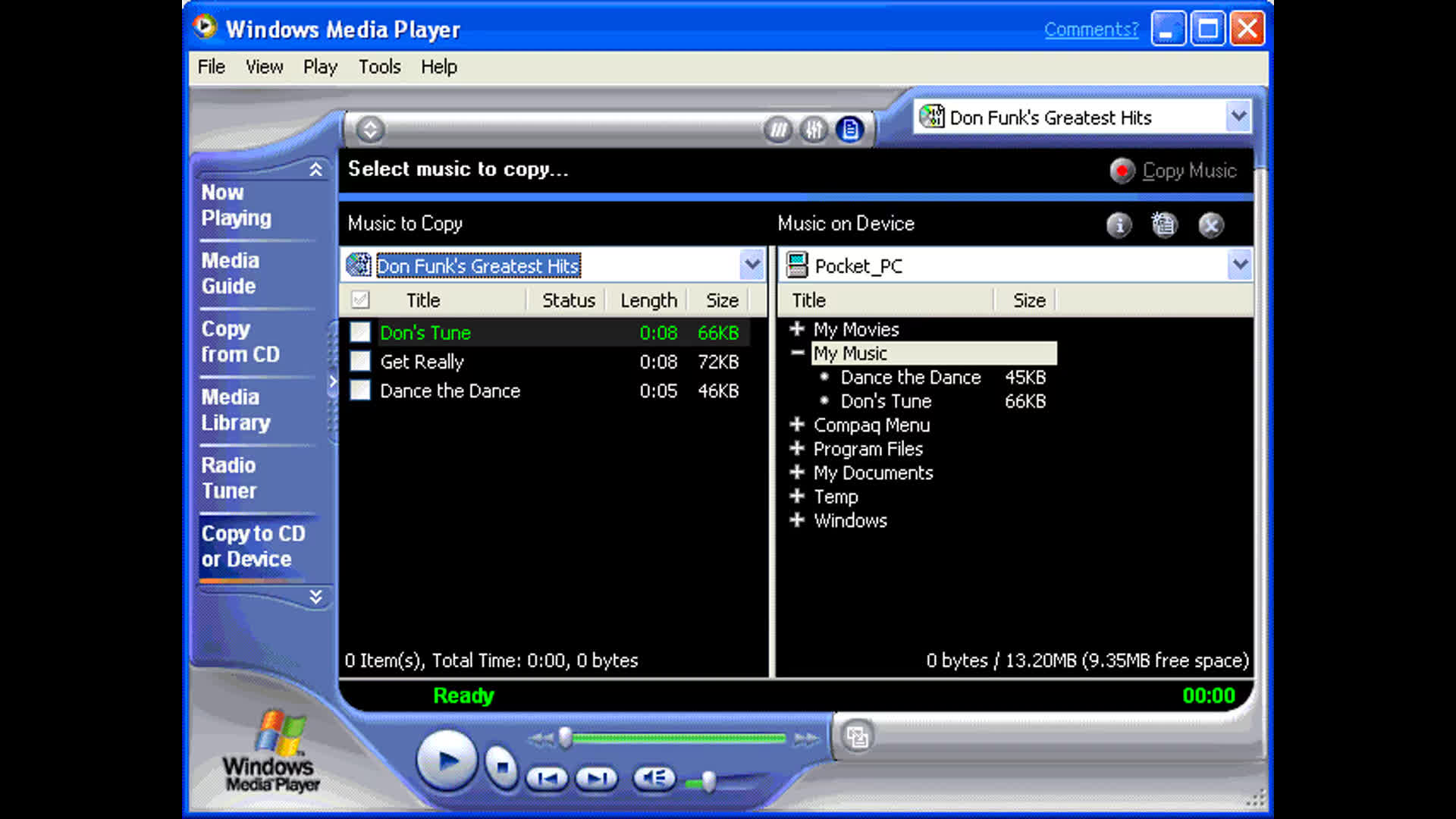Delete selected item from device
The height and width of the screenshot is (819, 1456).
[x=1211, y=224]
